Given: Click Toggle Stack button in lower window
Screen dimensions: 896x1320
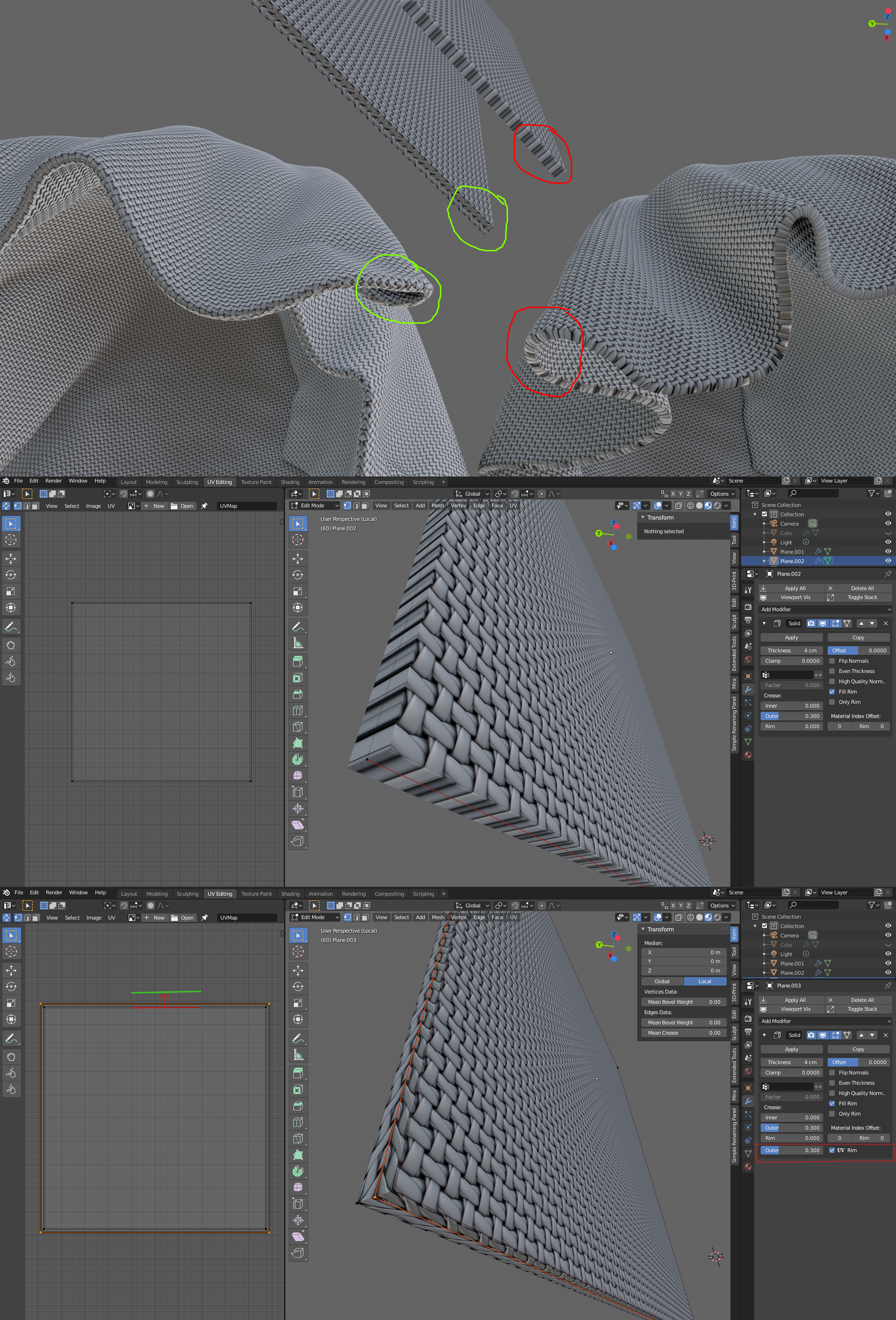Looking at the screenshot, I should tap(858, 1009).
